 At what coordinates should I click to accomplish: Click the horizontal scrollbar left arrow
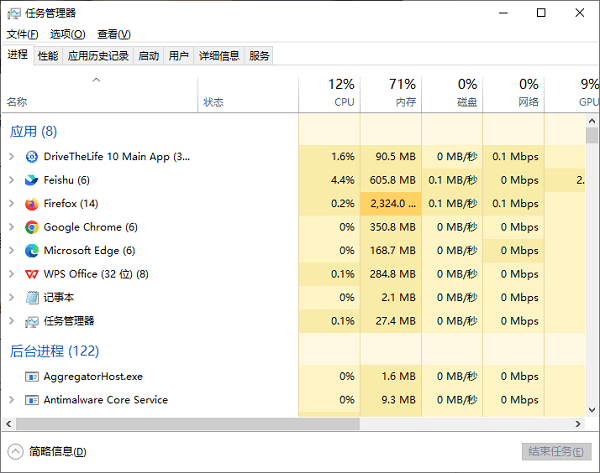pyautogui.click(x=9, y=424)
